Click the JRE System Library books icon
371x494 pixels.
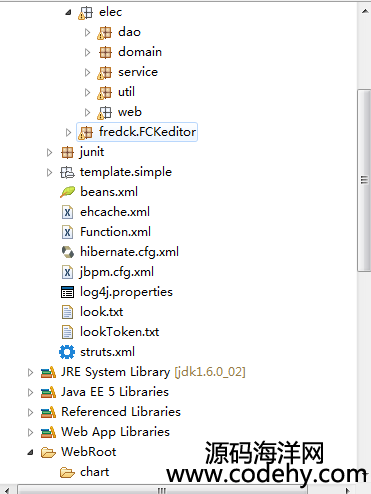(x=48, y=372)
